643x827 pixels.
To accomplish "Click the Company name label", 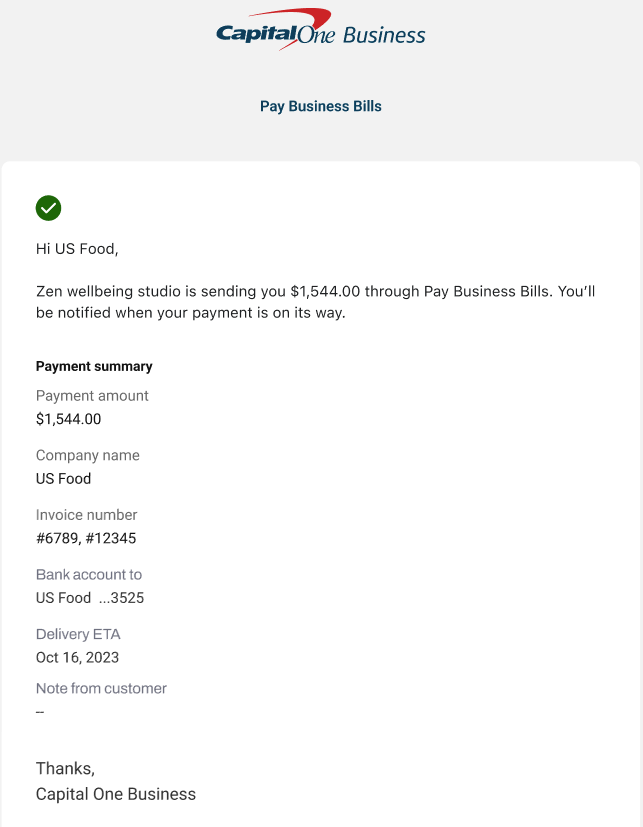I will (x=88, y=455).
